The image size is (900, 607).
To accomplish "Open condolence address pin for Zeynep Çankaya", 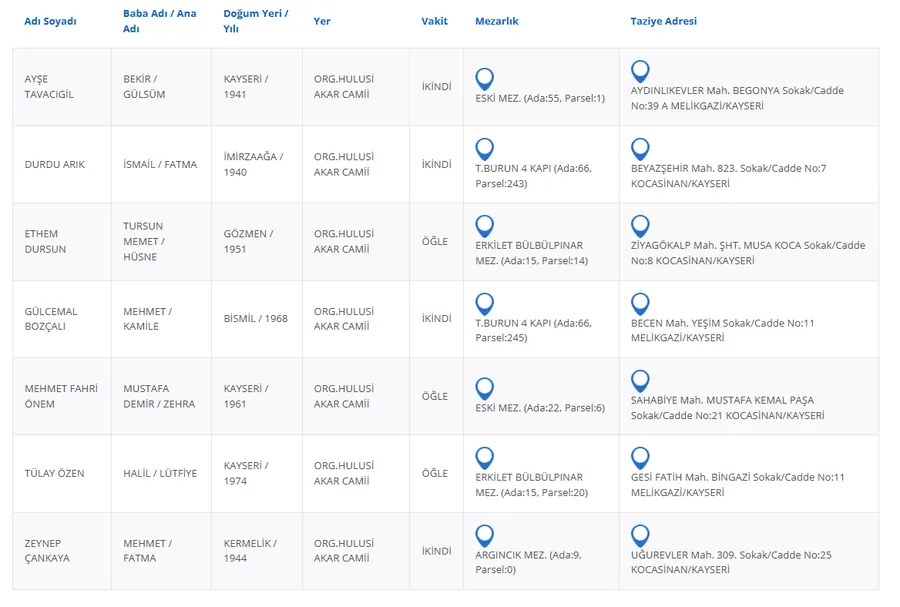I will (x=641, y=536).
